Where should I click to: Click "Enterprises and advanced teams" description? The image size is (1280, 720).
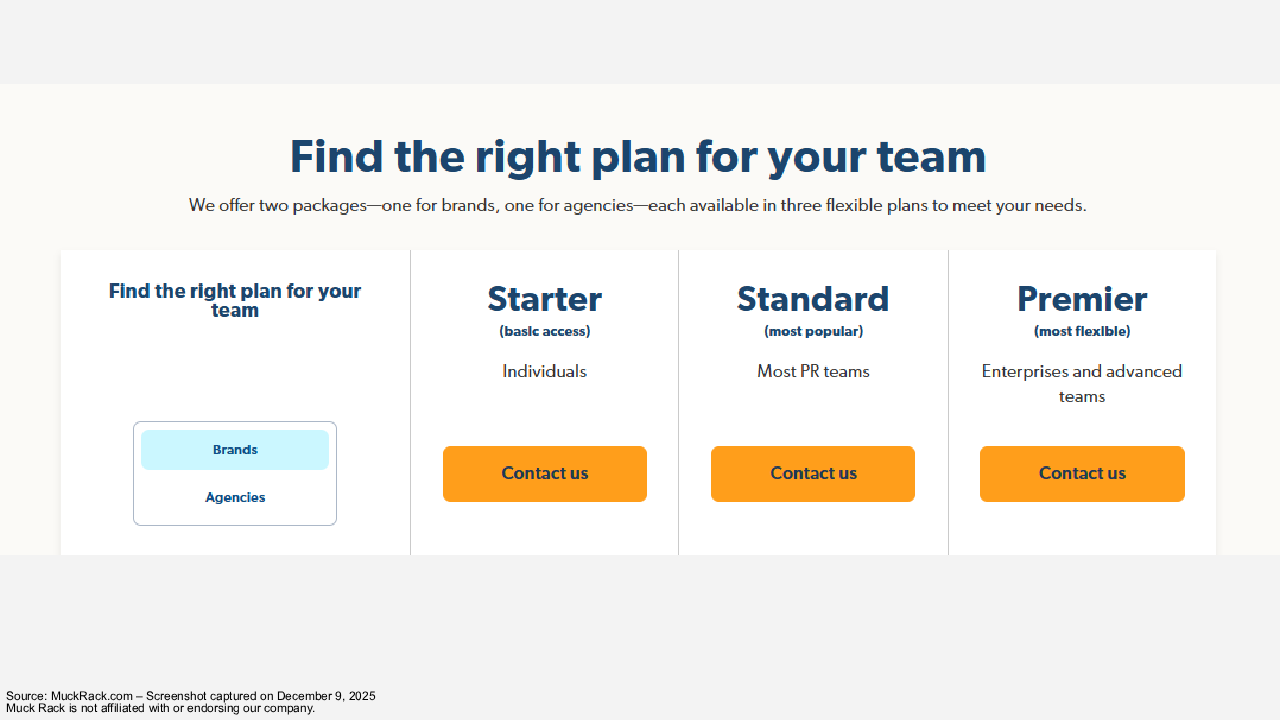1082,384
